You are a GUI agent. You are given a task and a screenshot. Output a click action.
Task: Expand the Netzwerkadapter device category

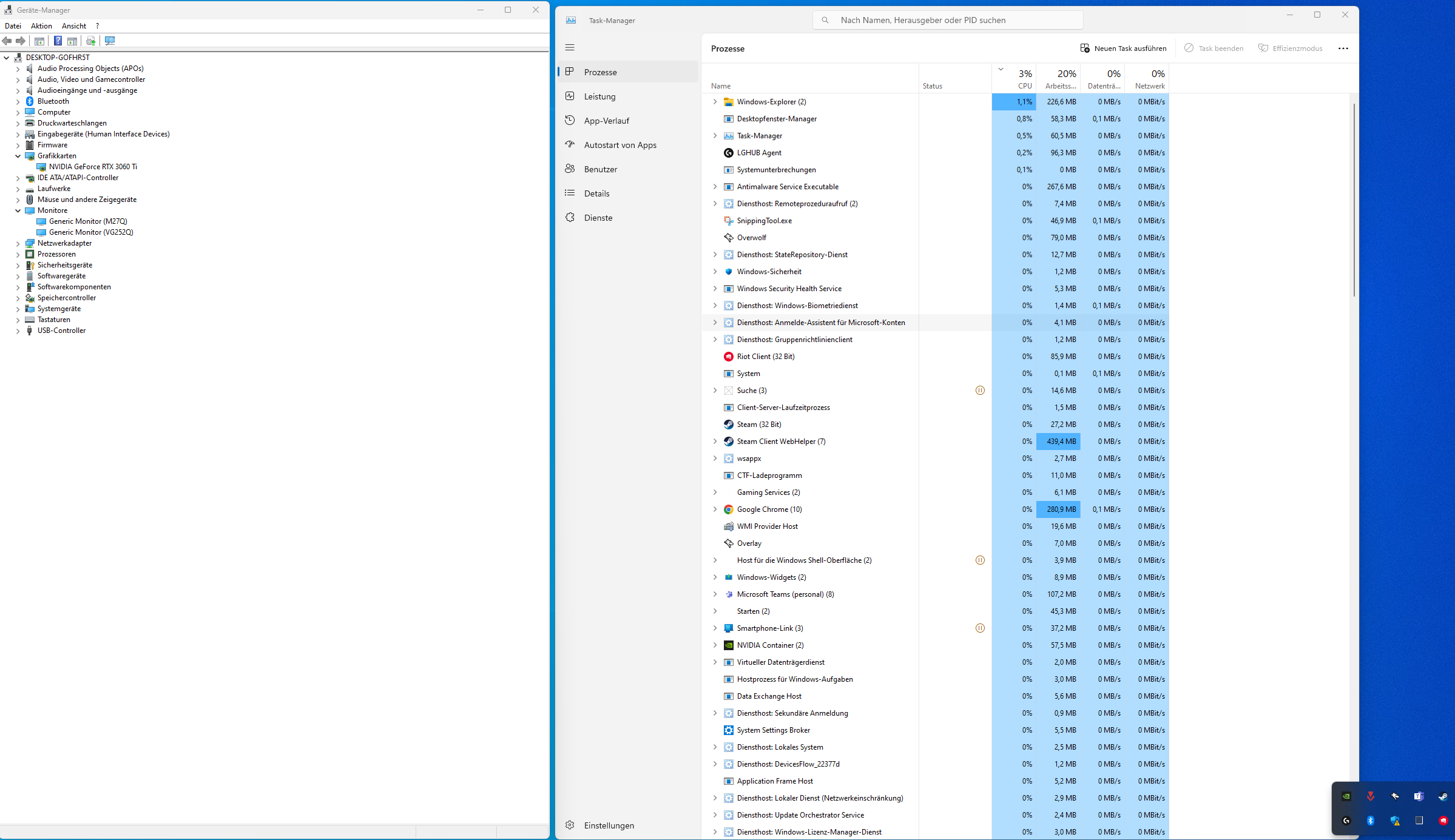[18, 243]
